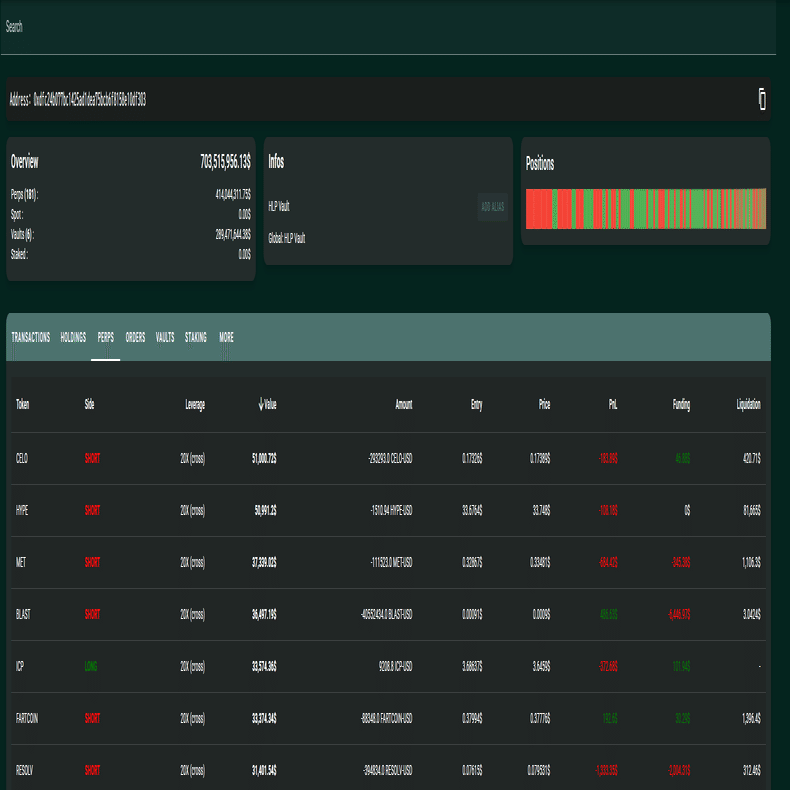Screen dimensions: 790x790
Task: Sort table by Liquidation column header
Action: pyautogui.click(x=748, y=404)
